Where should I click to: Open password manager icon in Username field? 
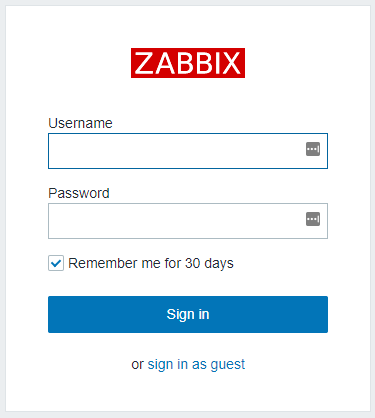point(313,149)
